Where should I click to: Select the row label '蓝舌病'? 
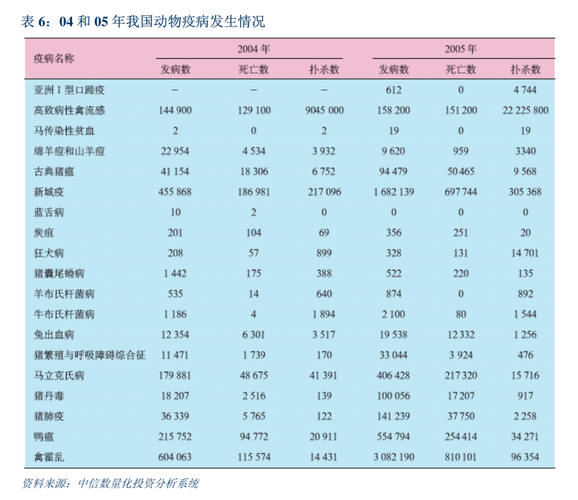click(49, 212)
